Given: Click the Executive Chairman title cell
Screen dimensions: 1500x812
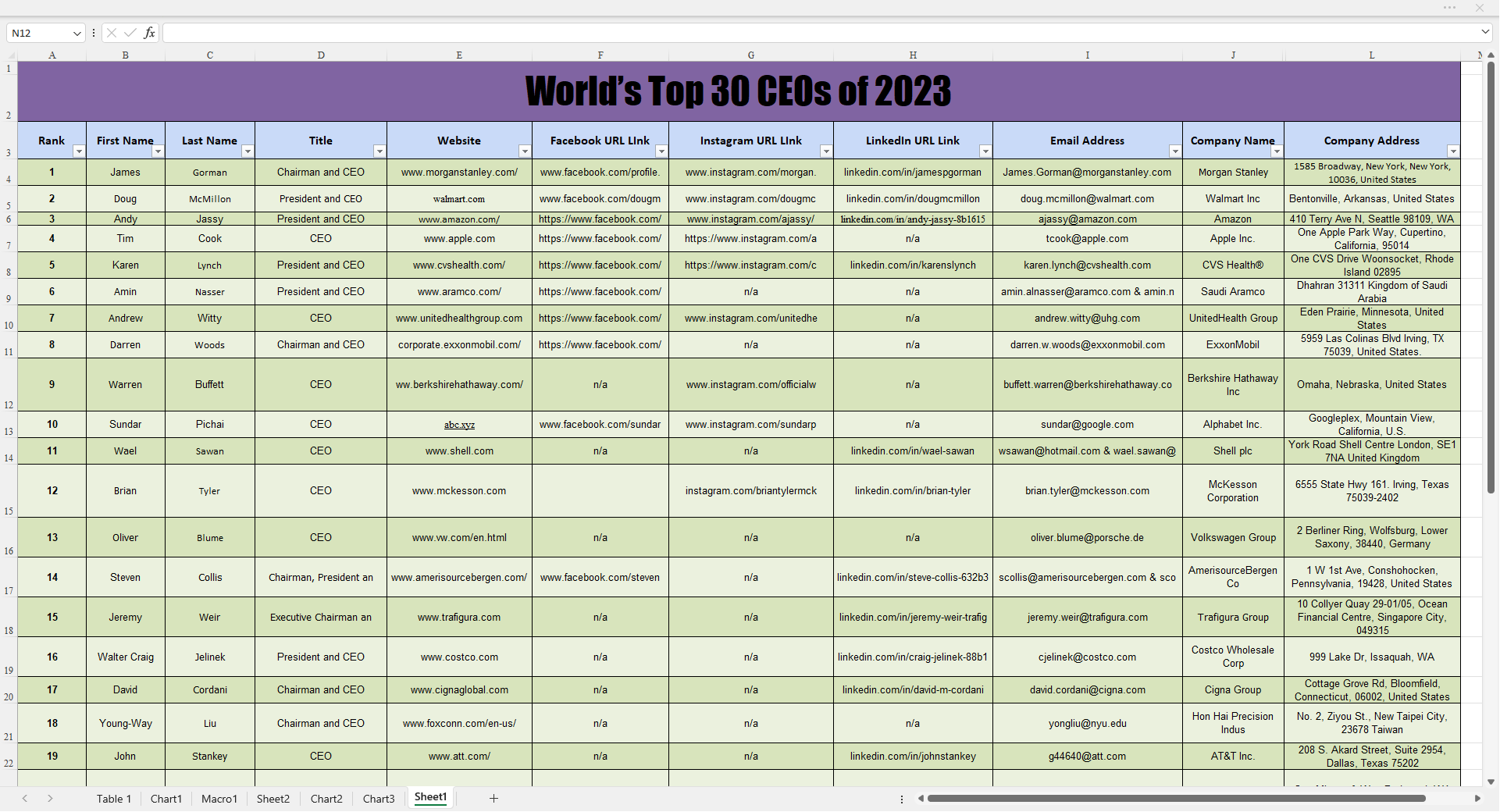Looking at the screenshot, I should [x=321, y=618].
